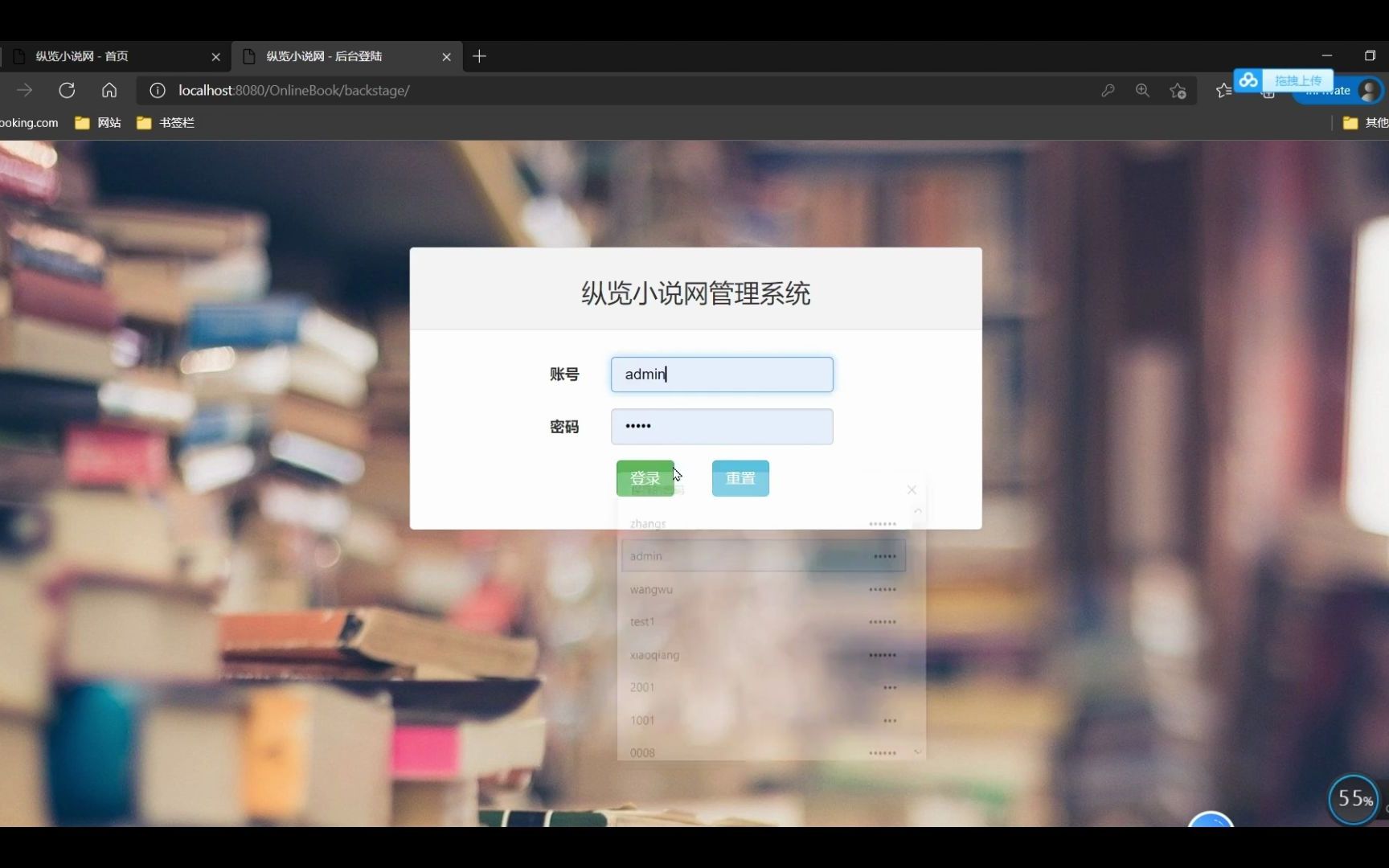1389x868 pixels.
Task: Refresh the current page
Action: click(x=68, y=90)
